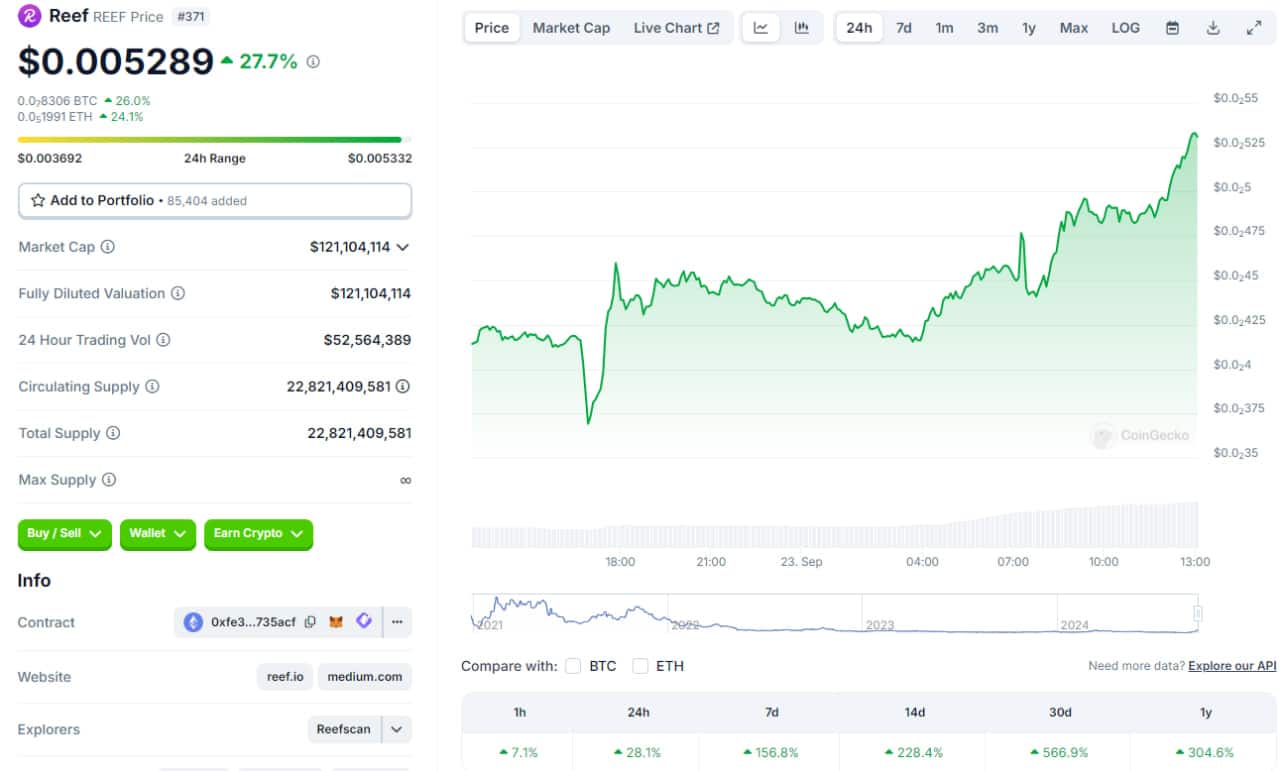Open the Earn Crypto dropdown
Screen dimensions: 1280x771
259,534
